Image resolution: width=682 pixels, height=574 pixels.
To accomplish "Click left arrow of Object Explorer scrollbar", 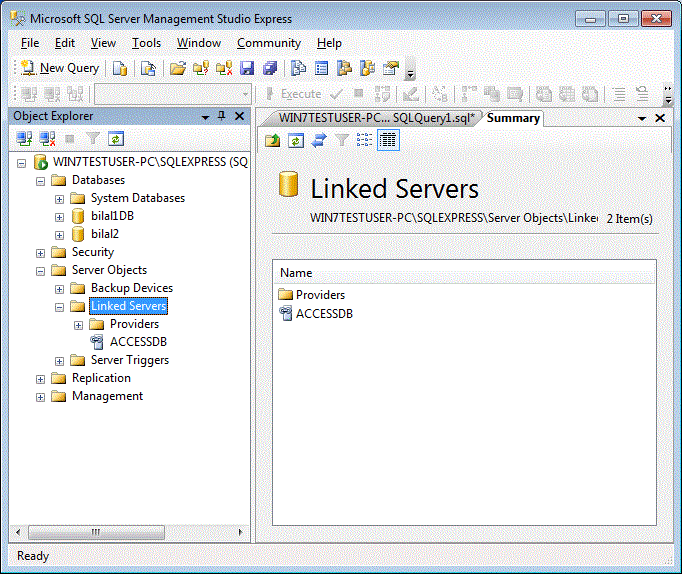I will (18, 532).
